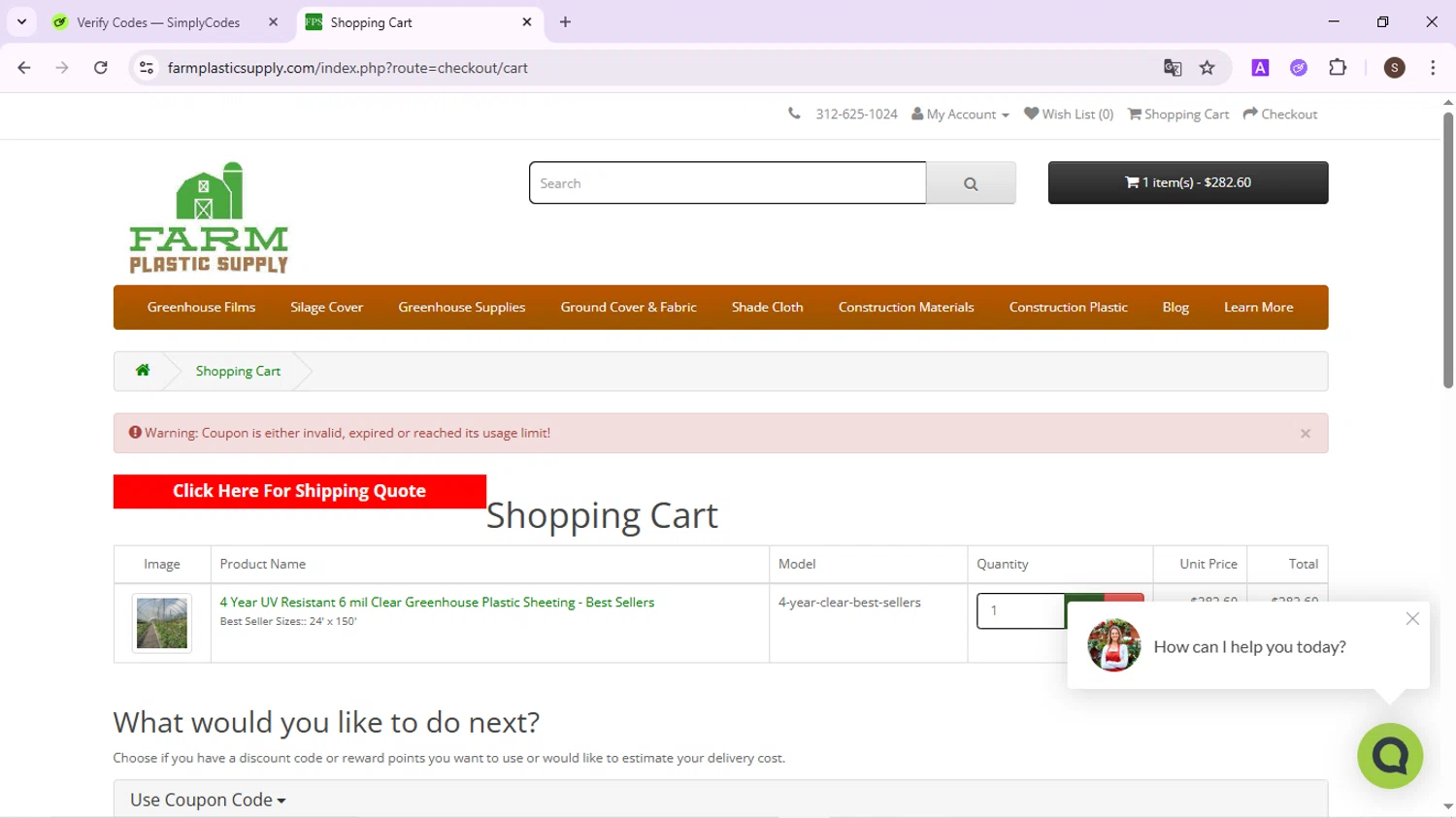Click the Farm Plastic Supply logo
Viewport: 1456px width, 818px height.
(209, 217)
